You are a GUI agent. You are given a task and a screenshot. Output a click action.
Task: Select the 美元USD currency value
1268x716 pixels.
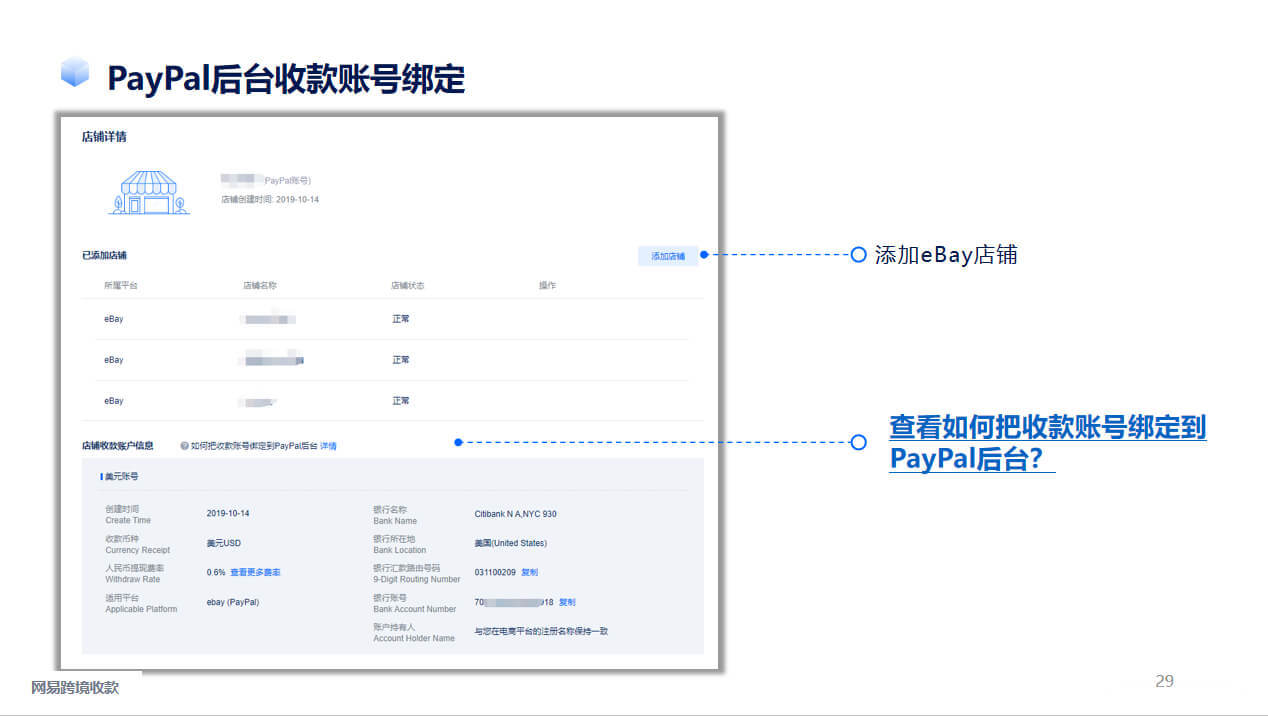point(224,543)
